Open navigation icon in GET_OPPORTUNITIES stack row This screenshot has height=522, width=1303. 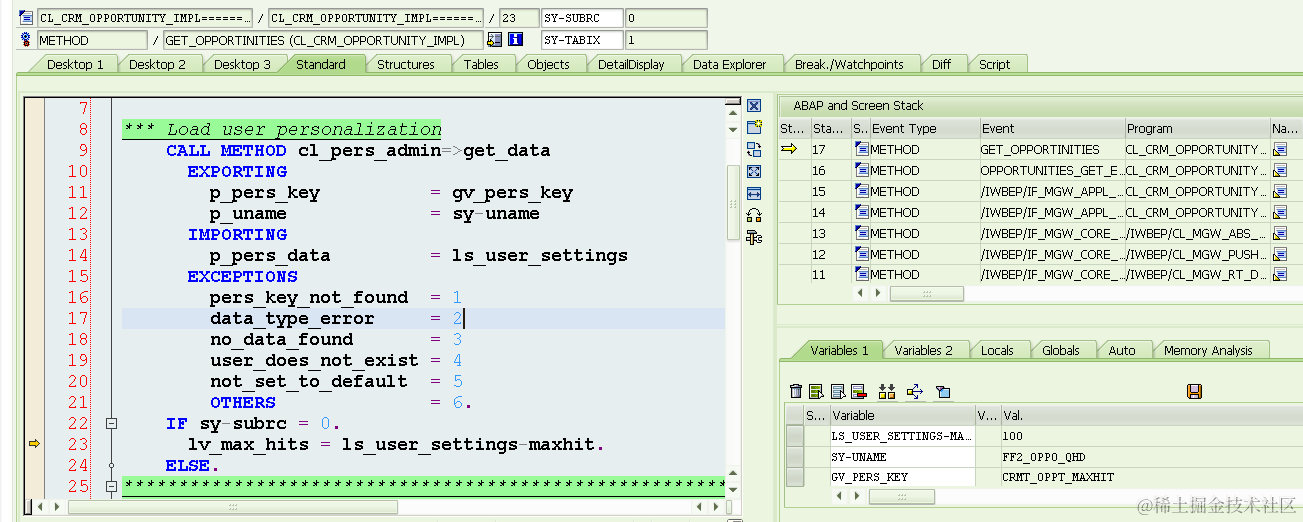1280,149
